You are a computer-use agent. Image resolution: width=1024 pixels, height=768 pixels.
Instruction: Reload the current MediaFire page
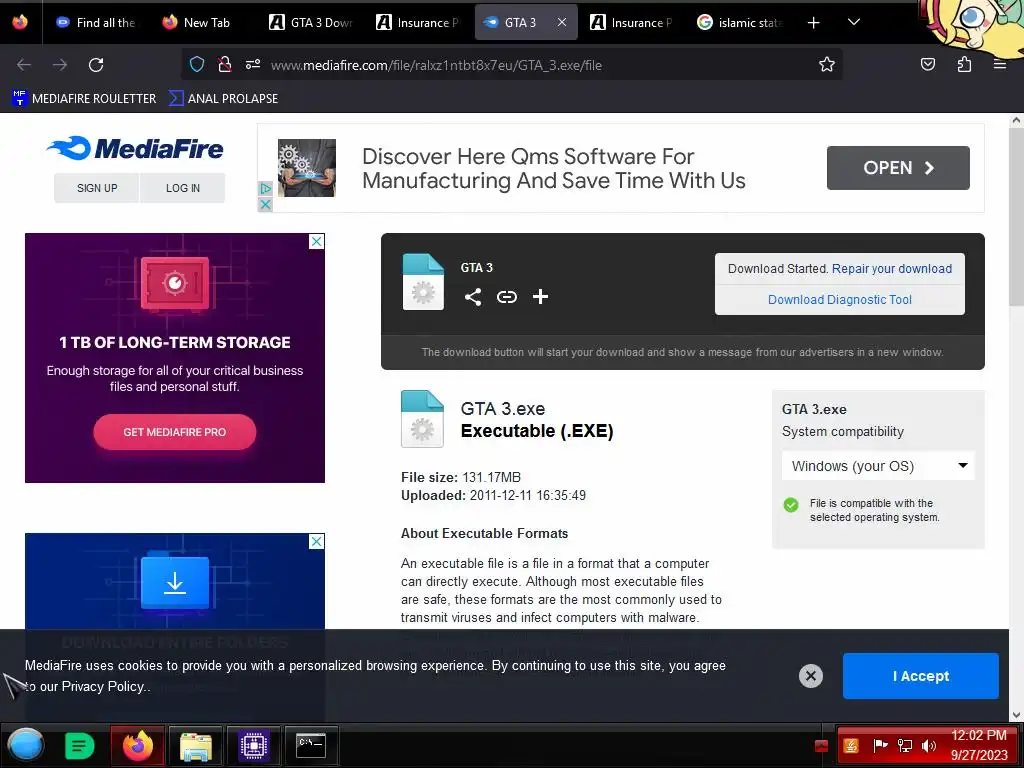pos(96,65)
